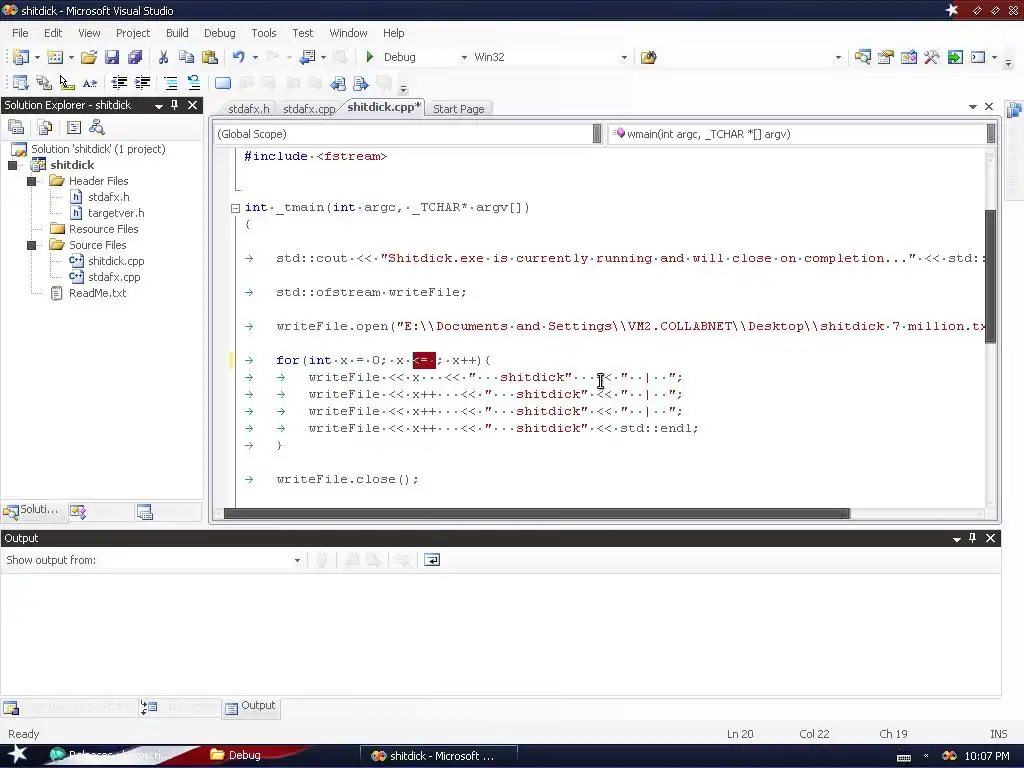Screen dimensions: 1024x768
Task: Click the Debug folder taskbar button
Action: [x=245, y=756]
